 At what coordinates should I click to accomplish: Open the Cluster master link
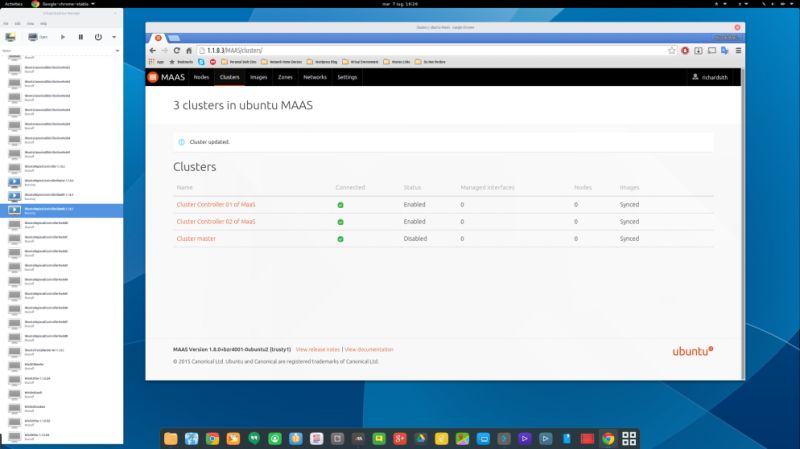(x=196, y=238)
